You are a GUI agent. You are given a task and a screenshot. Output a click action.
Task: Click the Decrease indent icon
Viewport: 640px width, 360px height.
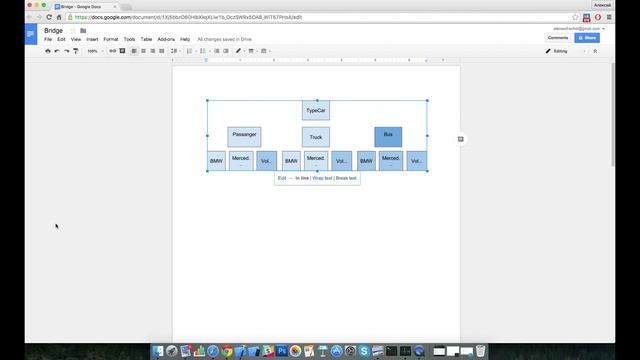[217, 51]
